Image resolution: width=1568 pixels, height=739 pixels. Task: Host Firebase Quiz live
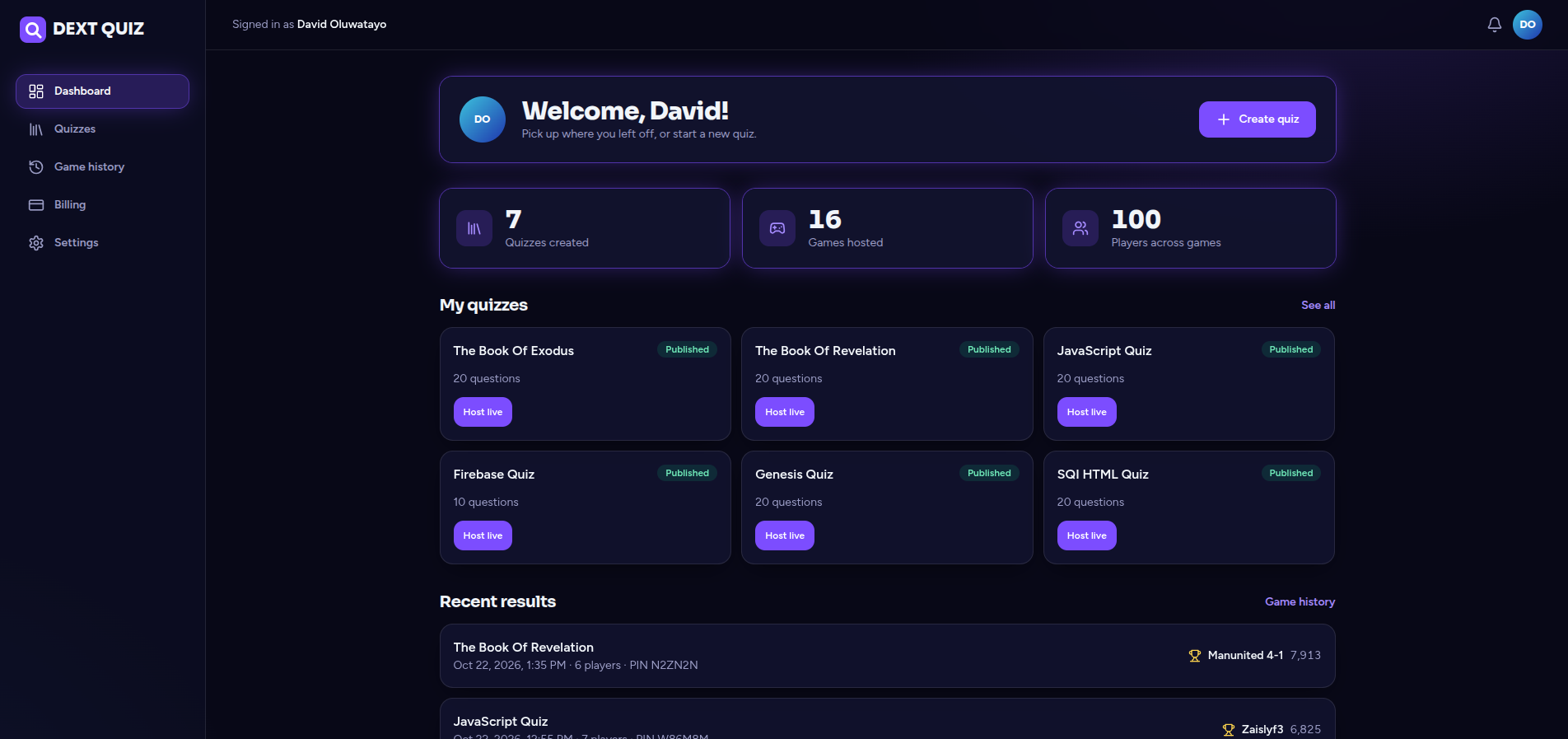pos(483,536)
